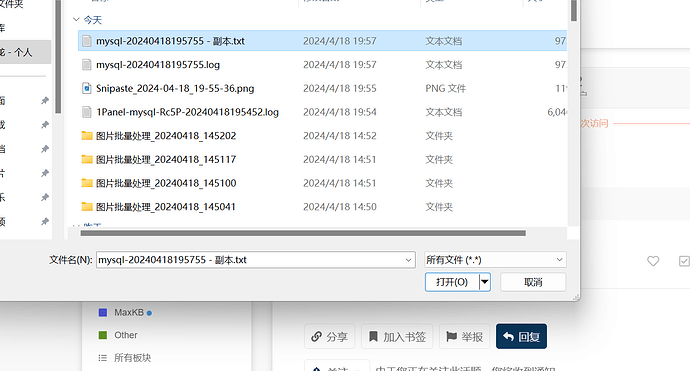
Task: Click the flag icon on 举报 button
Action: point(451,337)
